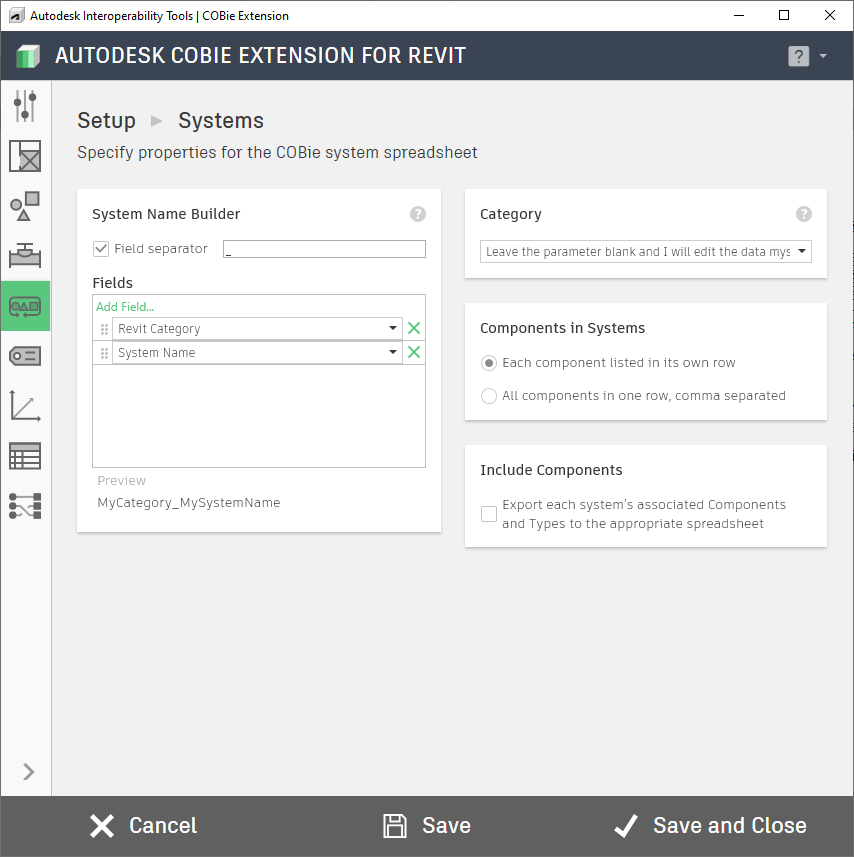Grab the Revit Category row drag handle
854x857 pixels.
104,329
